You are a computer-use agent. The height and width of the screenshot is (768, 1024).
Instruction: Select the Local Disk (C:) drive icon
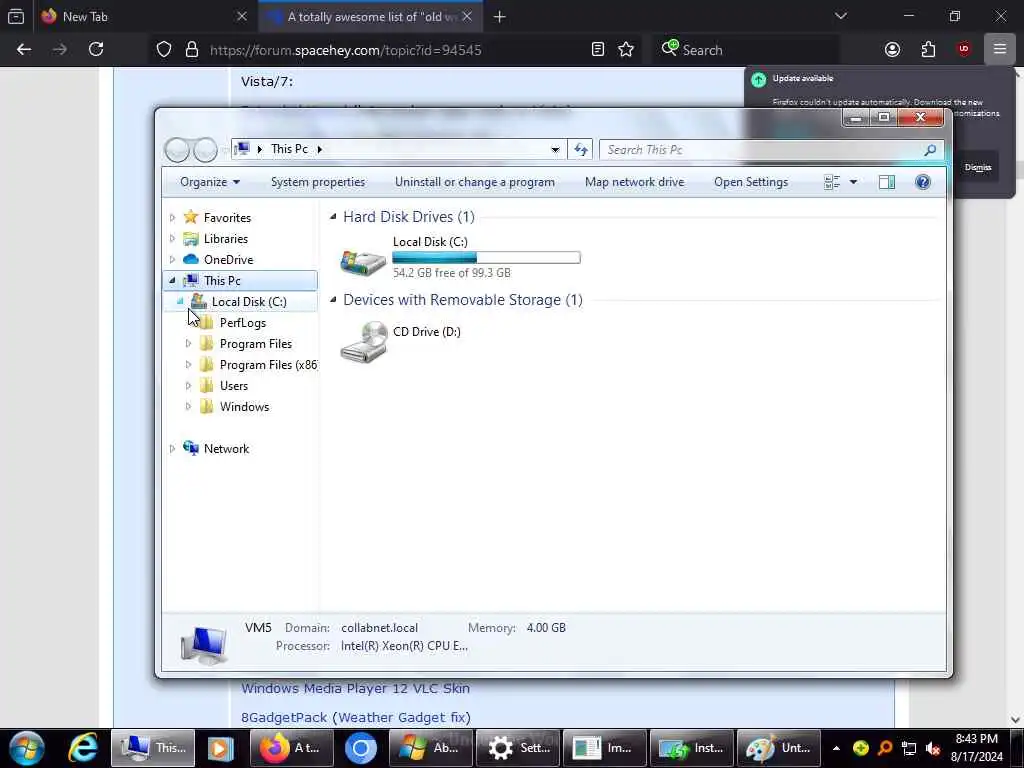pyautogui.click(x=363, y=262)
